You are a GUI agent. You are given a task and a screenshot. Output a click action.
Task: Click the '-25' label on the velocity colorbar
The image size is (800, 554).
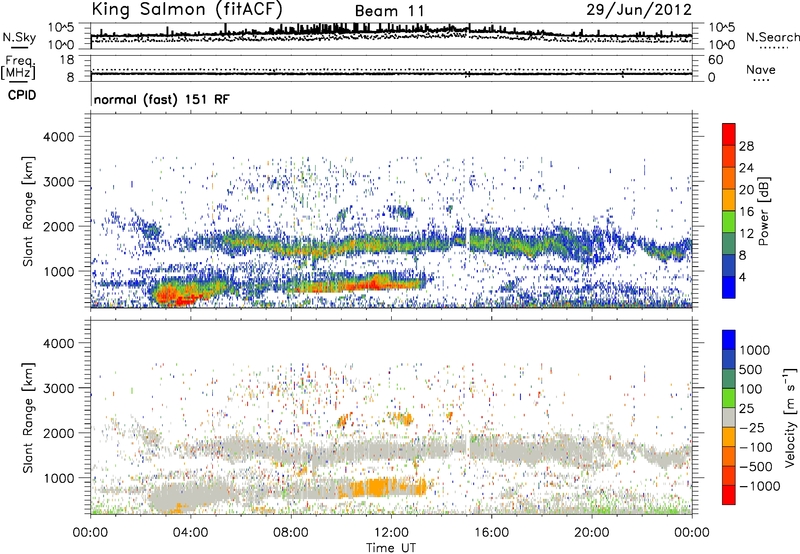pyautogui.click(x=752, y=428)
